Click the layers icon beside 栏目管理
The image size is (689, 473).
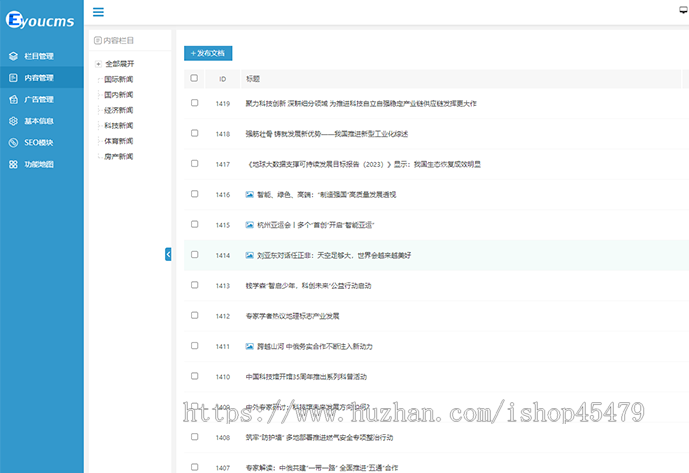[13, 56]
